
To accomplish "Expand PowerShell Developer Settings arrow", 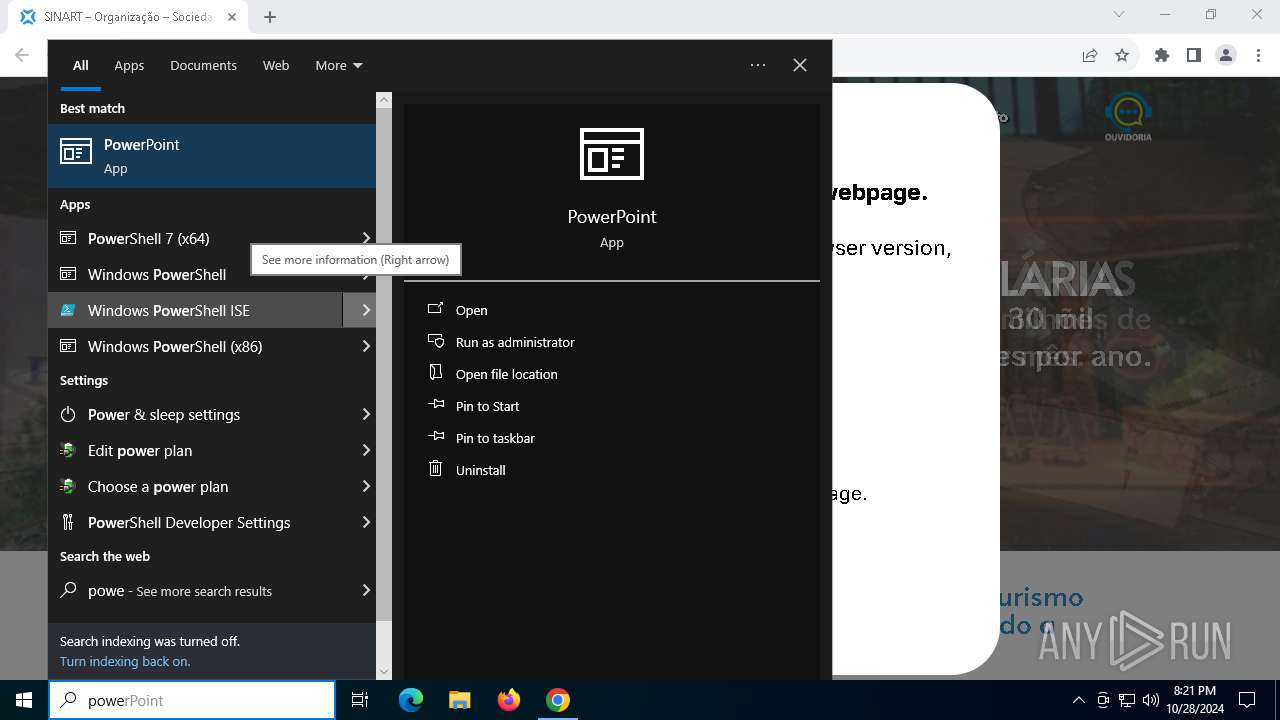I will pyautogui.click(x=366, y=522).
